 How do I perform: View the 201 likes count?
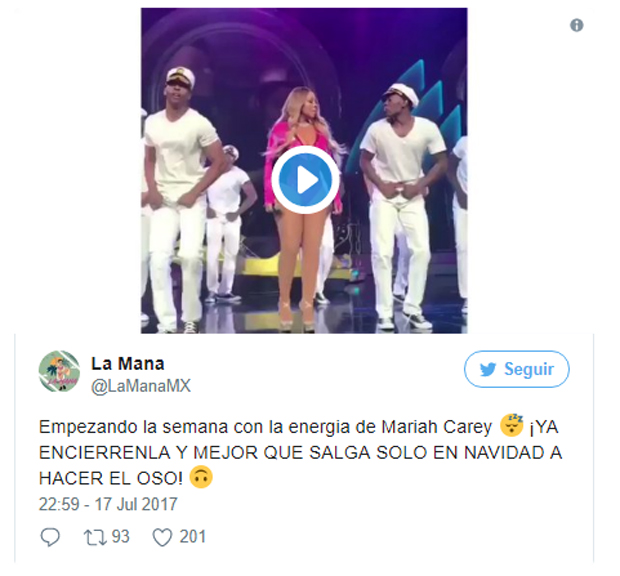(x=193, y=537)
